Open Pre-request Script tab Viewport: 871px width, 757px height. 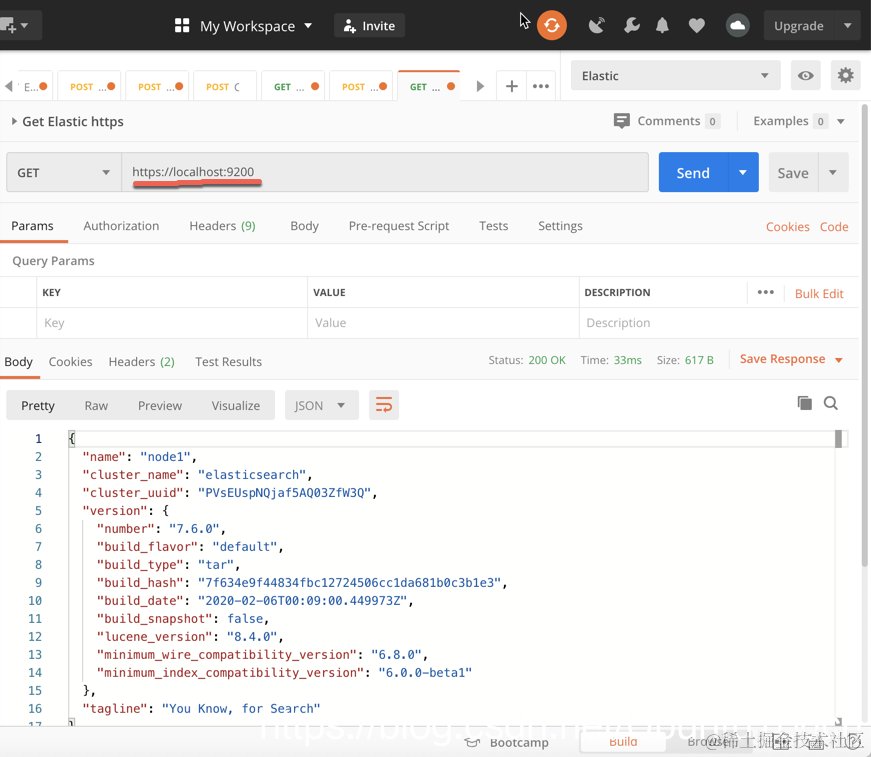pos(399,226)
